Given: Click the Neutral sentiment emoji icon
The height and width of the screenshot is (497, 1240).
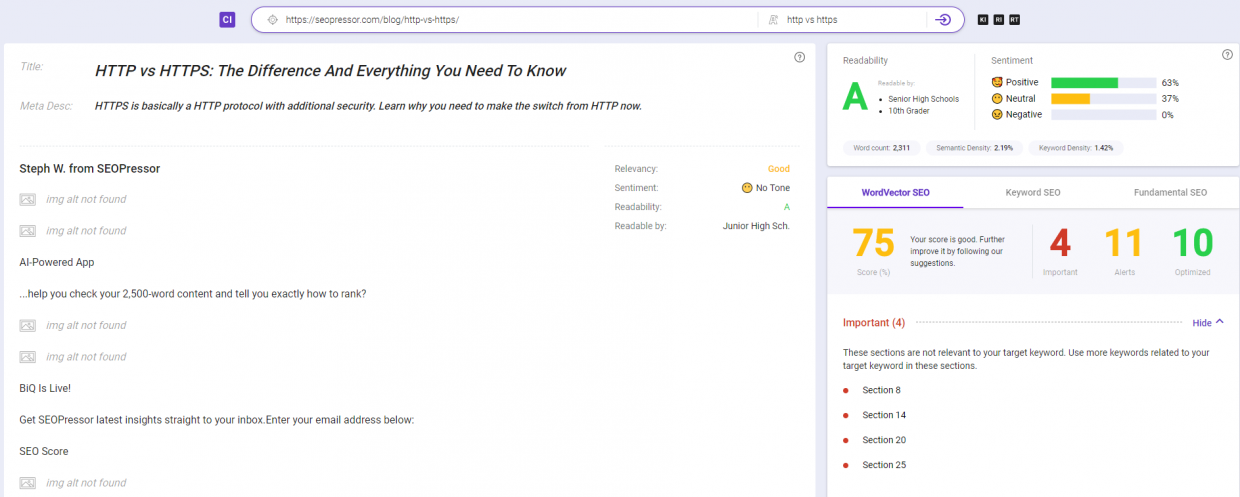Looking at the screenshot, I should tap(996, 99).
